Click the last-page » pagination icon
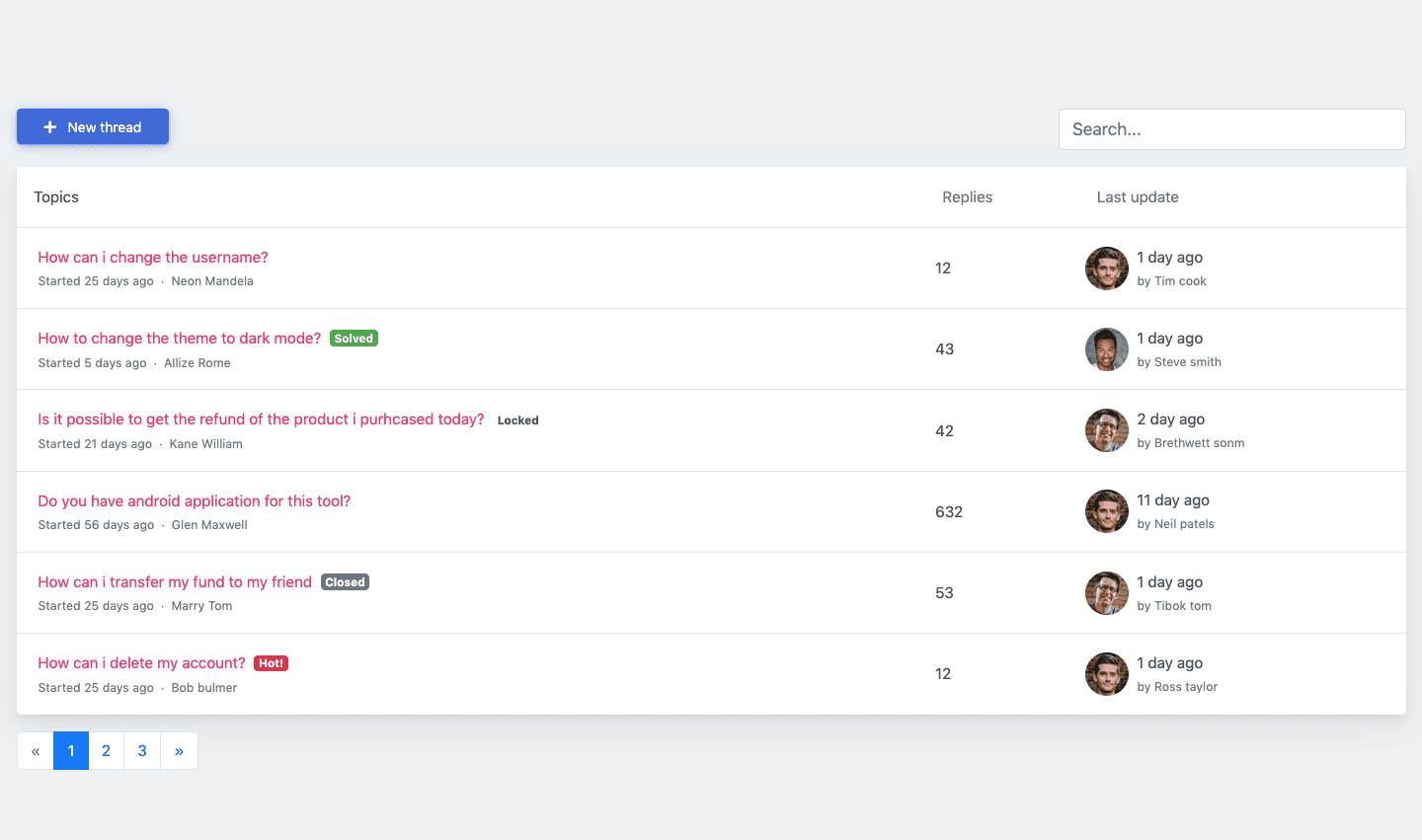 pos(179,750)
